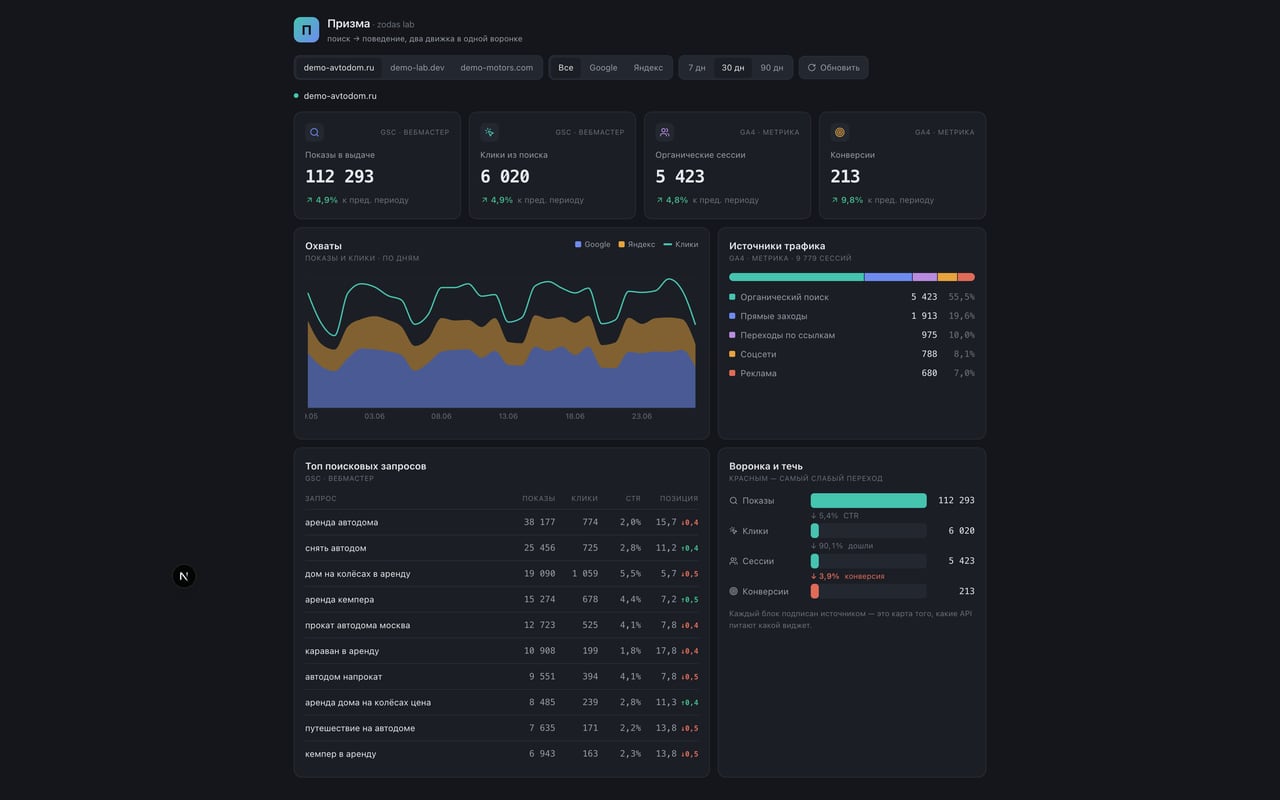Sort table by CTR column header
Image resolution: width=1280 pixels, height=800 pixels.
tap(633, 498)
